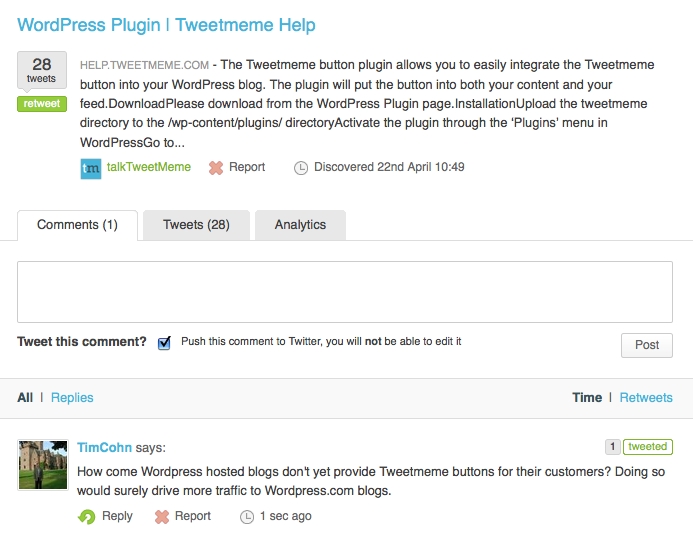The width and height of the screenshot is (693, 540).
Task: Click the clock icon next to 1 sec ago
Action: [x=247, y=517]
